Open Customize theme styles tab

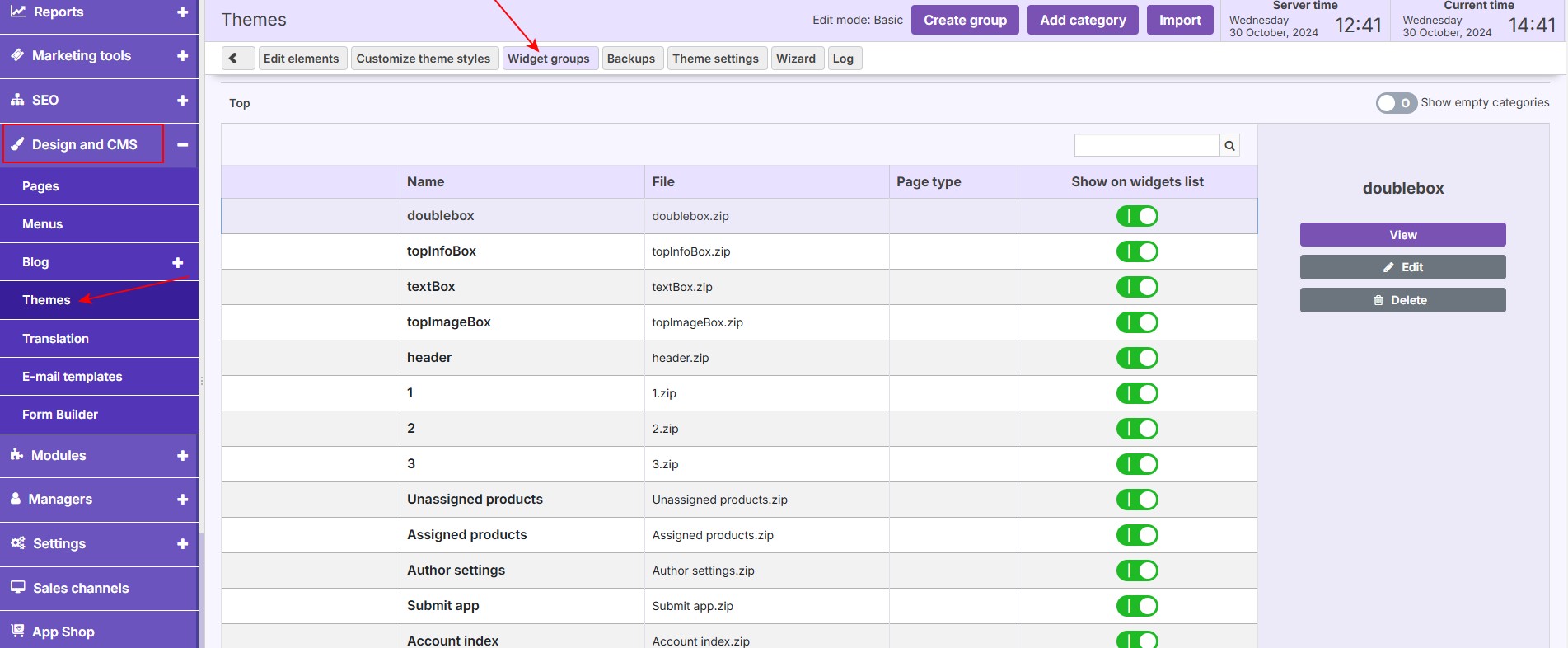coord(424,58)
